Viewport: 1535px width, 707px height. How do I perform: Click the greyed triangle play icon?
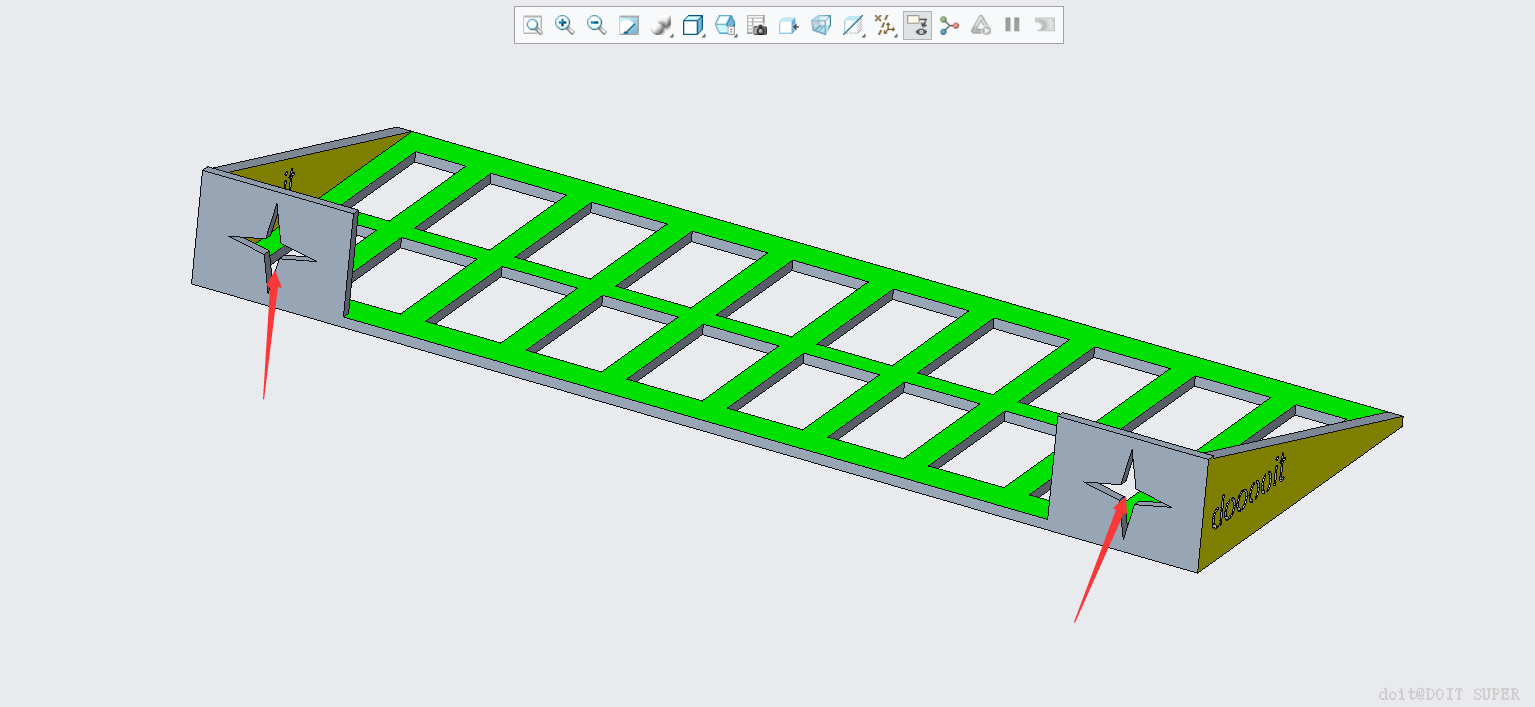tap(981, 25)
